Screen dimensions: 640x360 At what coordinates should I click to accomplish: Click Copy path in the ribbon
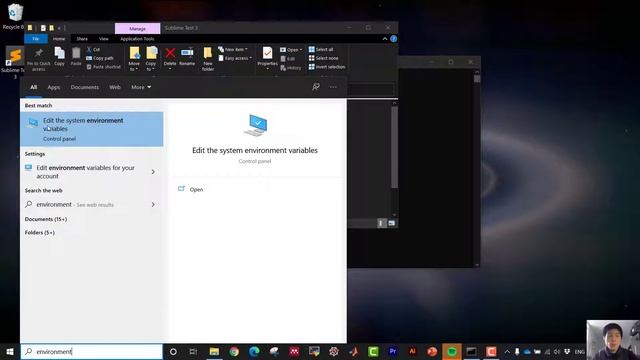tap(100, 58)
